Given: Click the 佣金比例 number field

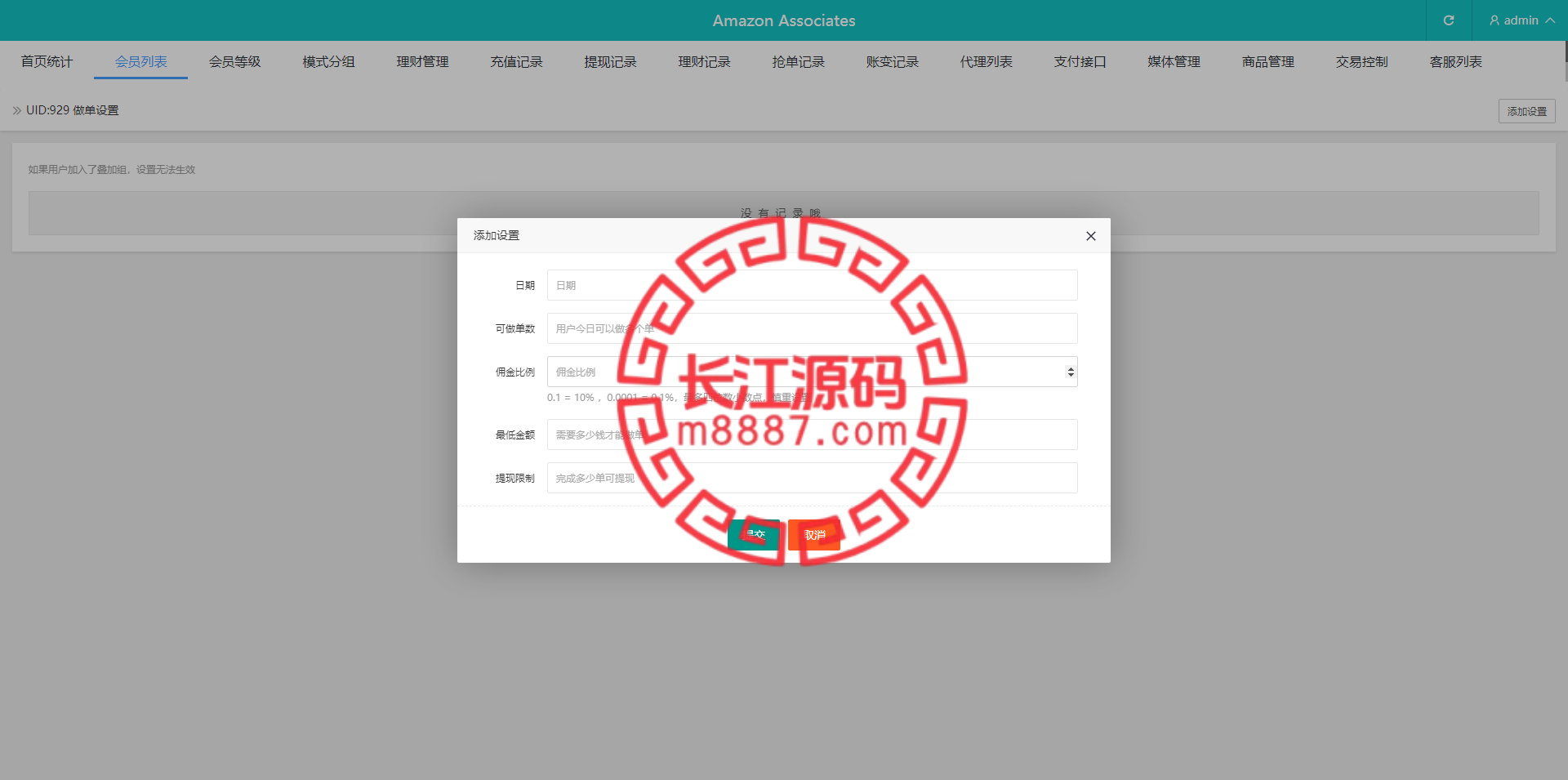Looking at the screenshot, I should pos(813,372).
